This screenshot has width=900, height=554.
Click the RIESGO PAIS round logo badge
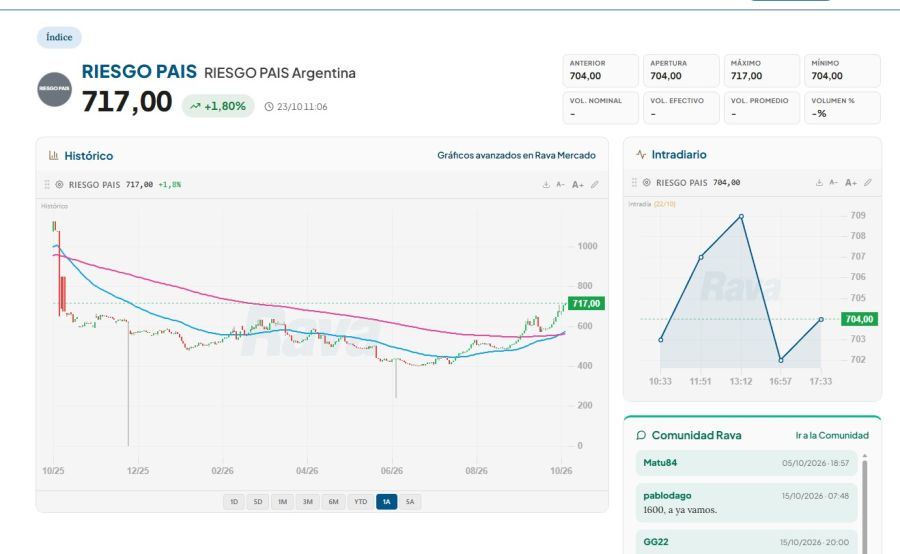click(55, 89)
